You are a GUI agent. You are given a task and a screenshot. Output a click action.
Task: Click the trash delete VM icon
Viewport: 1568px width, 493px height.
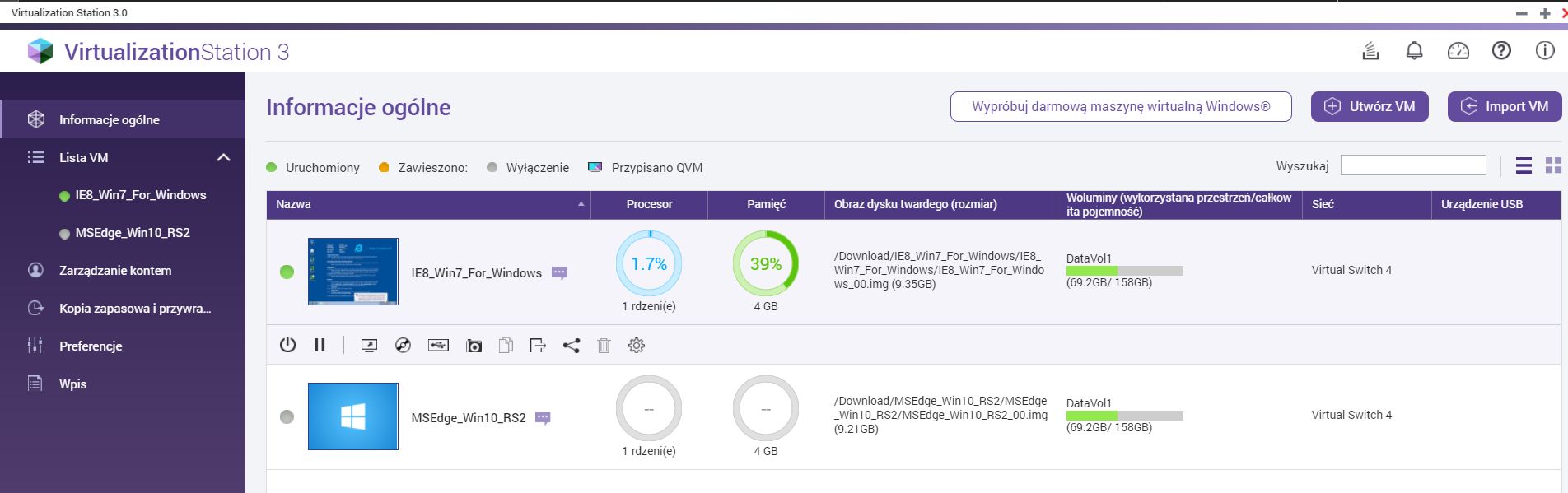click(x=604, y=346)
